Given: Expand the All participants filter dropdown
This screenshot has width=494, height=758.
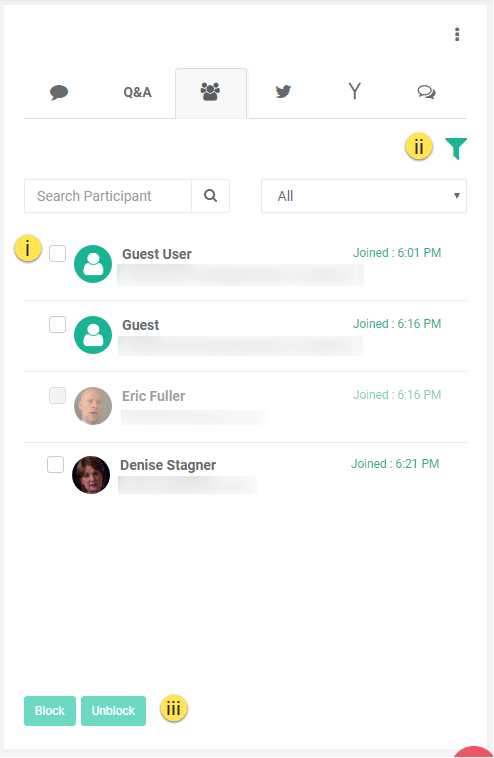Looking at the screenshot, I should [x=364, y=196].
